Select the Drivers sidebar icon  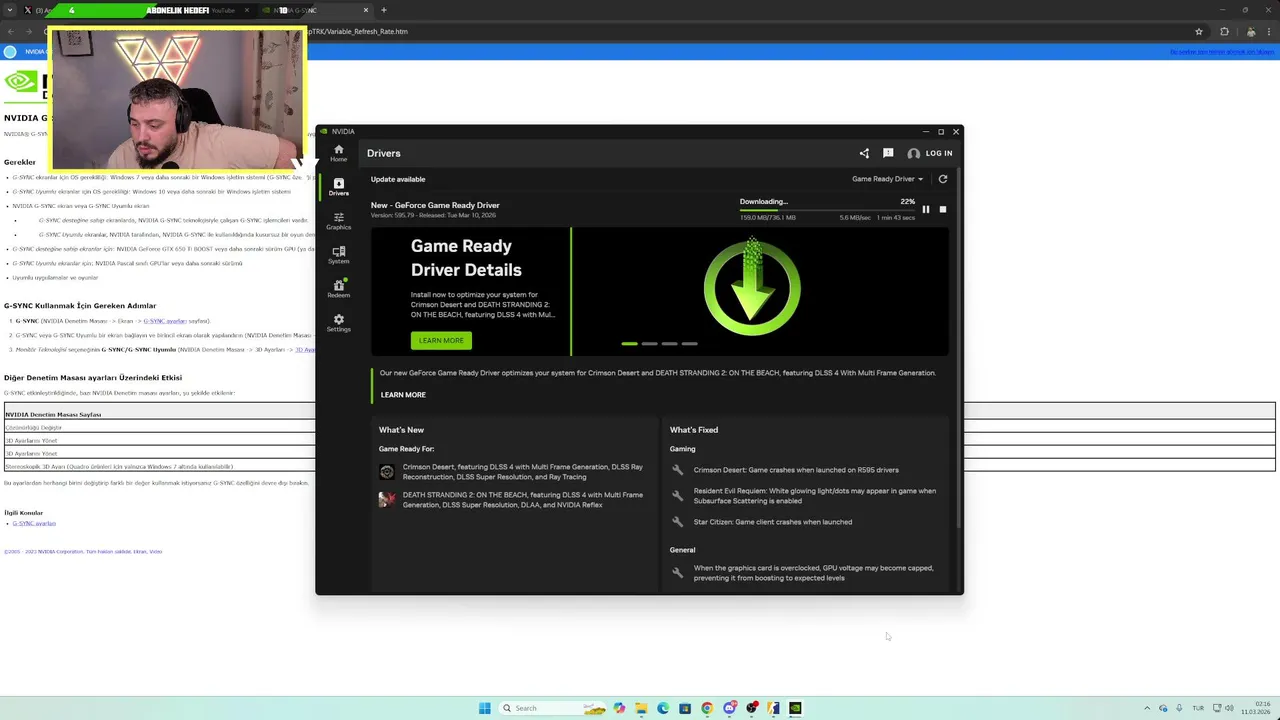[x=338, y=187]
